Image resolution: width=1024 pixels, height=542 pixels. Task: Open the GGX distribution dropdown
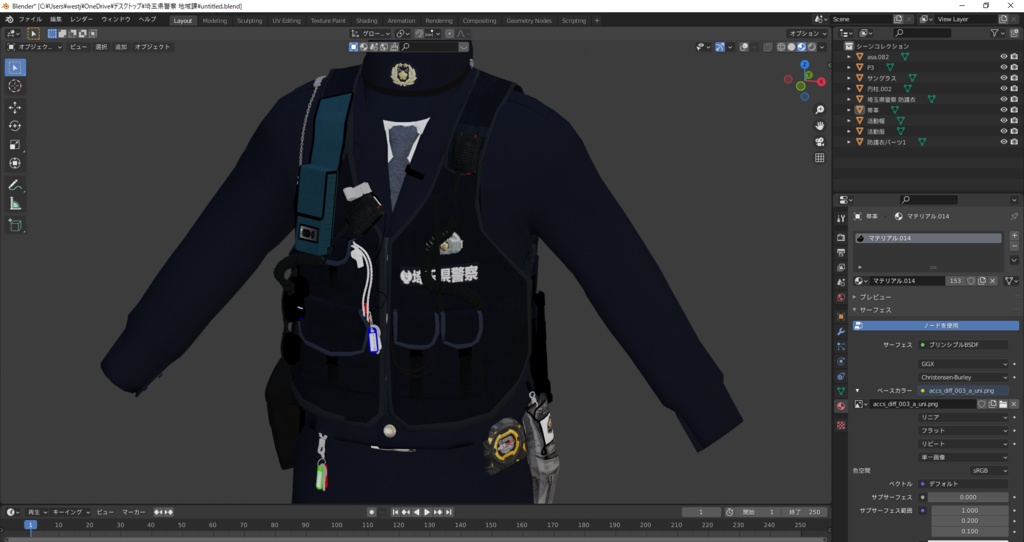964,364
